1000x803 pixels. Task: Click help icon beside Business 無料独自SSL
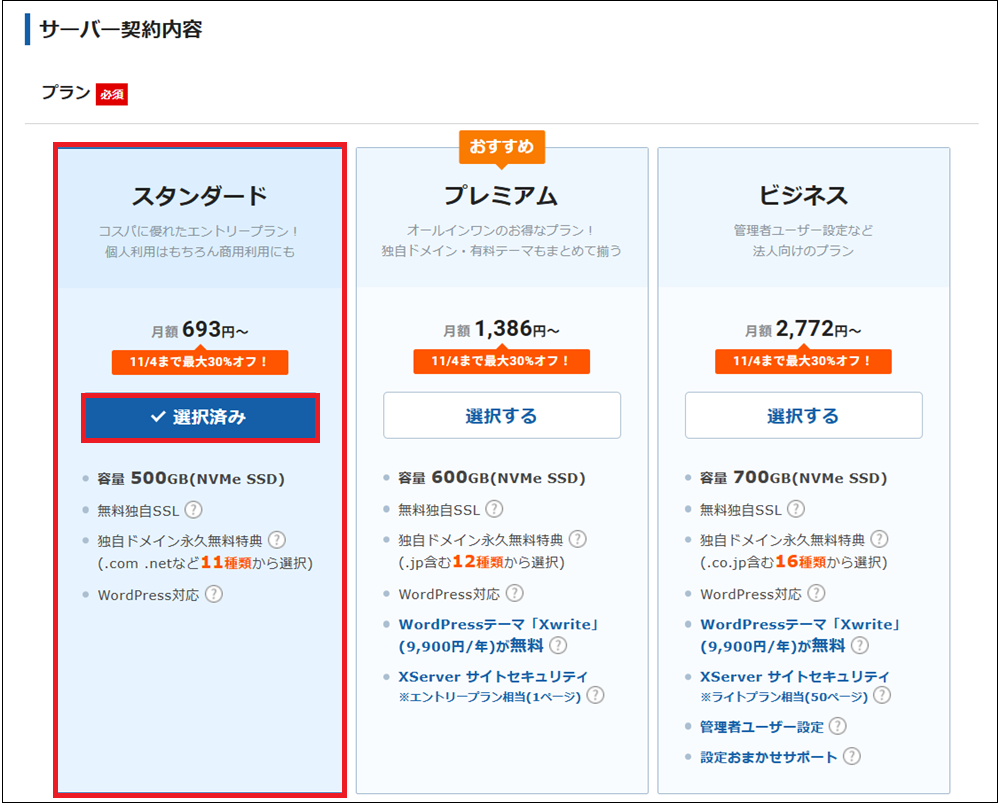tap(796, 509)
